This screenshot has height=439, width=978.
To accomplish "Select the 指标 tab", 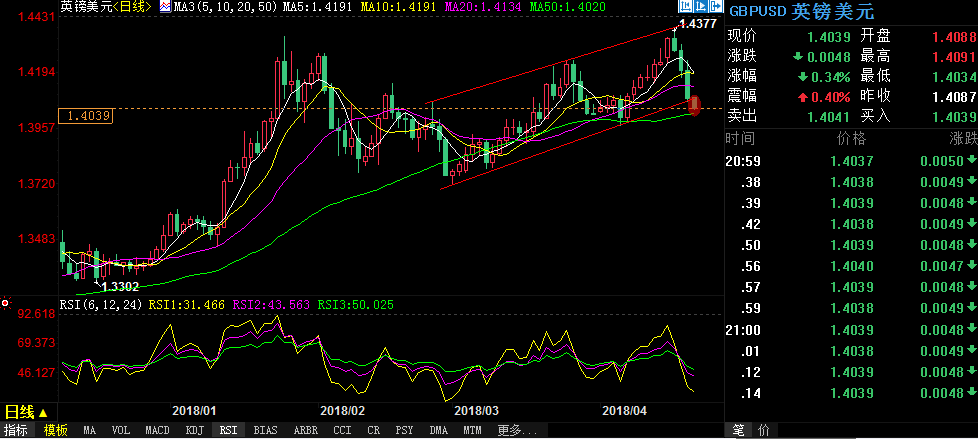I will [x=17, y=430].
